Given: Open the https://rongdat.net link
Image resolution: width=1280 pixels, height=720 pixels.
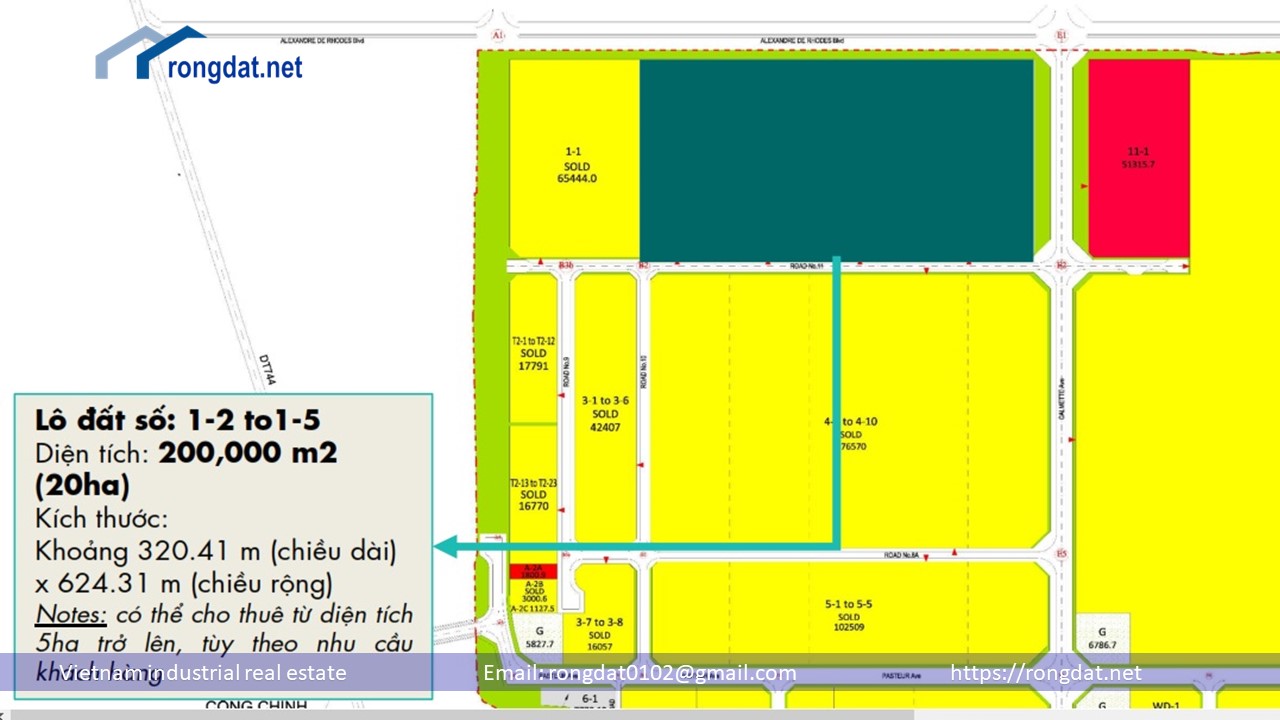Looking at the screenshot, I should tap(1045, 673).
